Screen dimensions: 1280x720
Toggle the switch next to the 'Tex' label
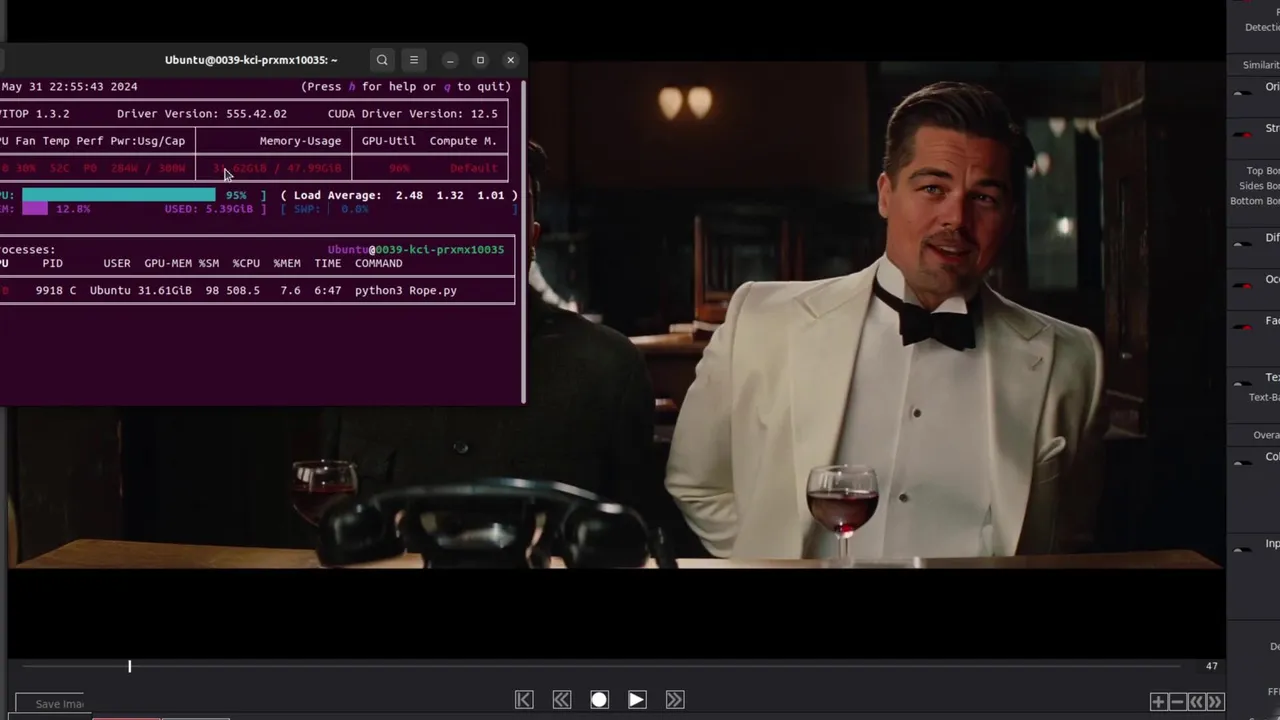pyautogui.click(x=1243, y=383)
